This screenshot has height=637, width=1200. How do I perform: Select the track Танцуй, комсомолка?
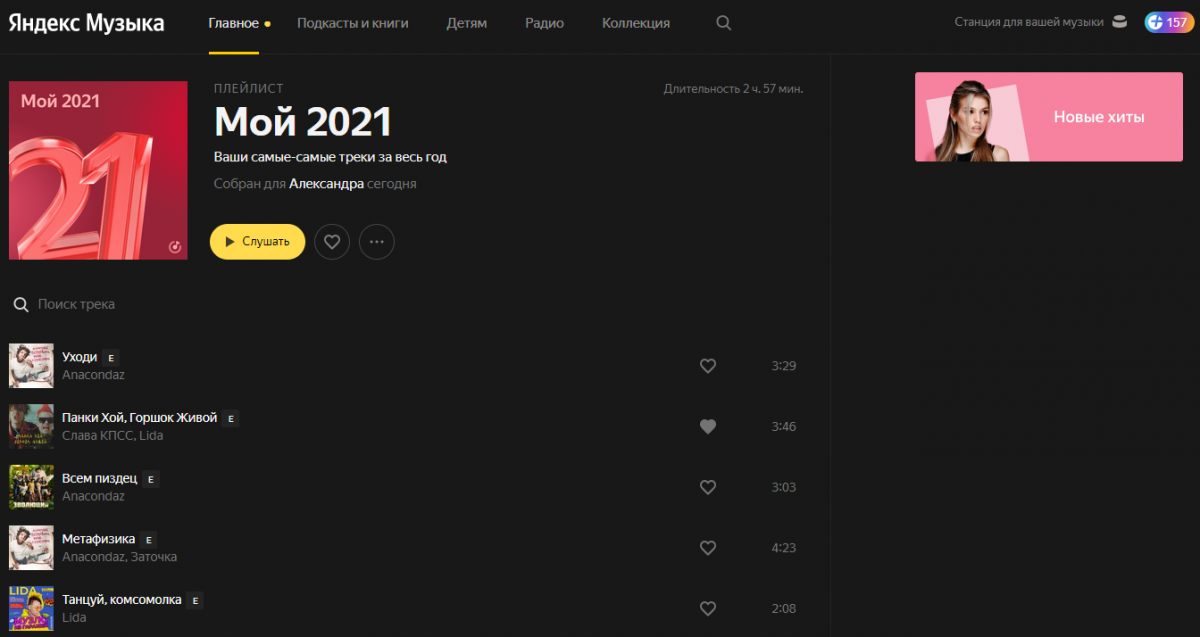tap(122, 600)
